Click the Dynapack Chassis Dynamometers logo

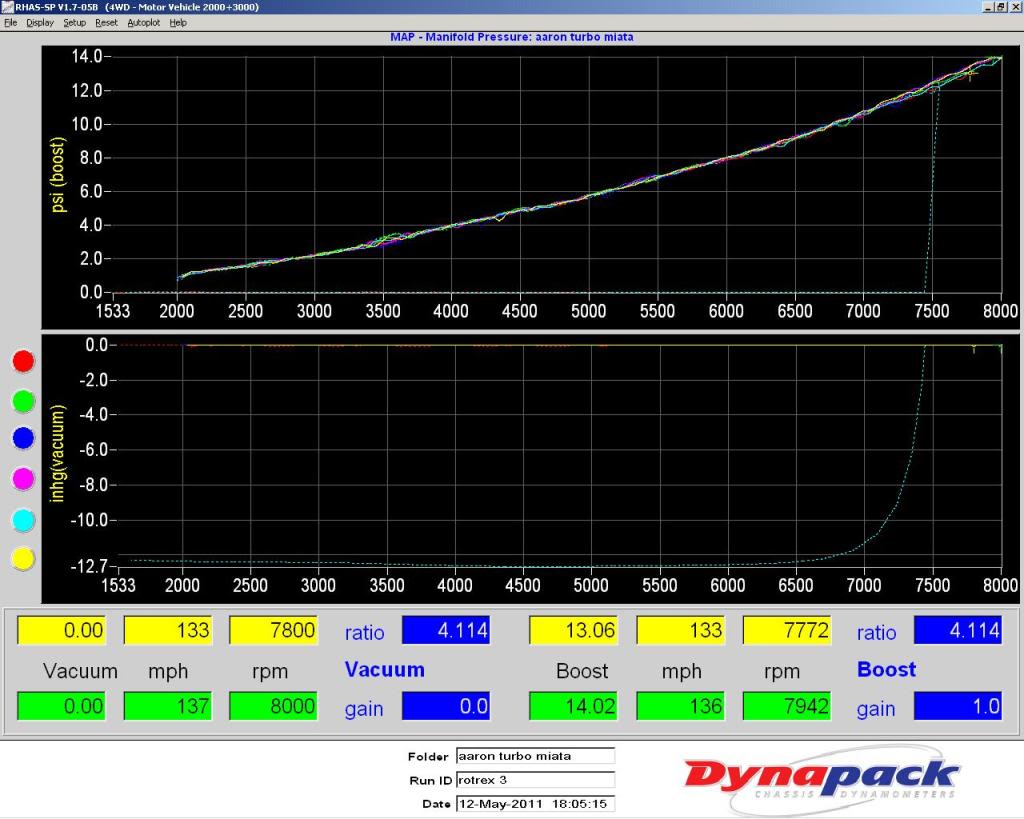(815, 777)
